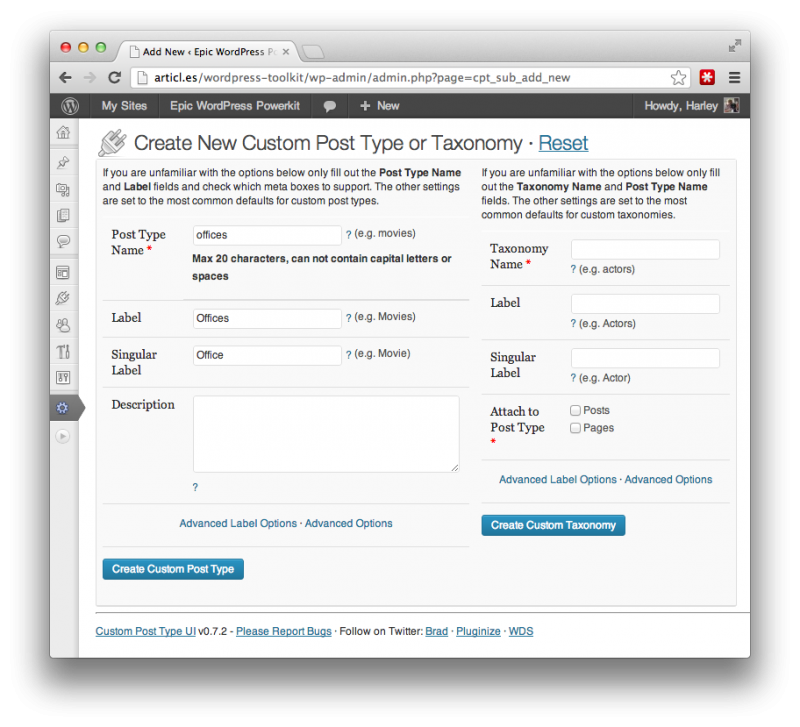Open Pluginize footer link

478,632
